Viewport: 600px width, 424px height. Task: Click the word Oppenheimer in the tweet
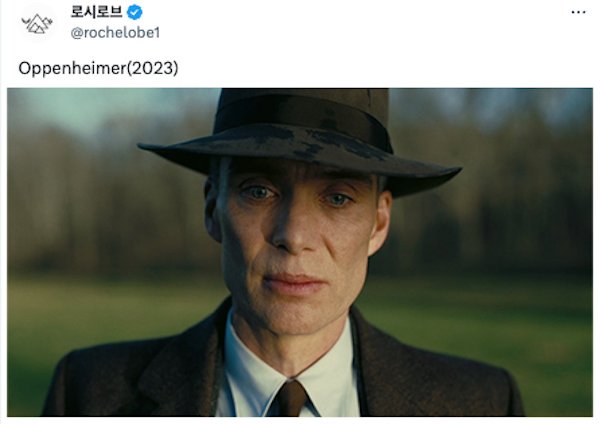72,68
